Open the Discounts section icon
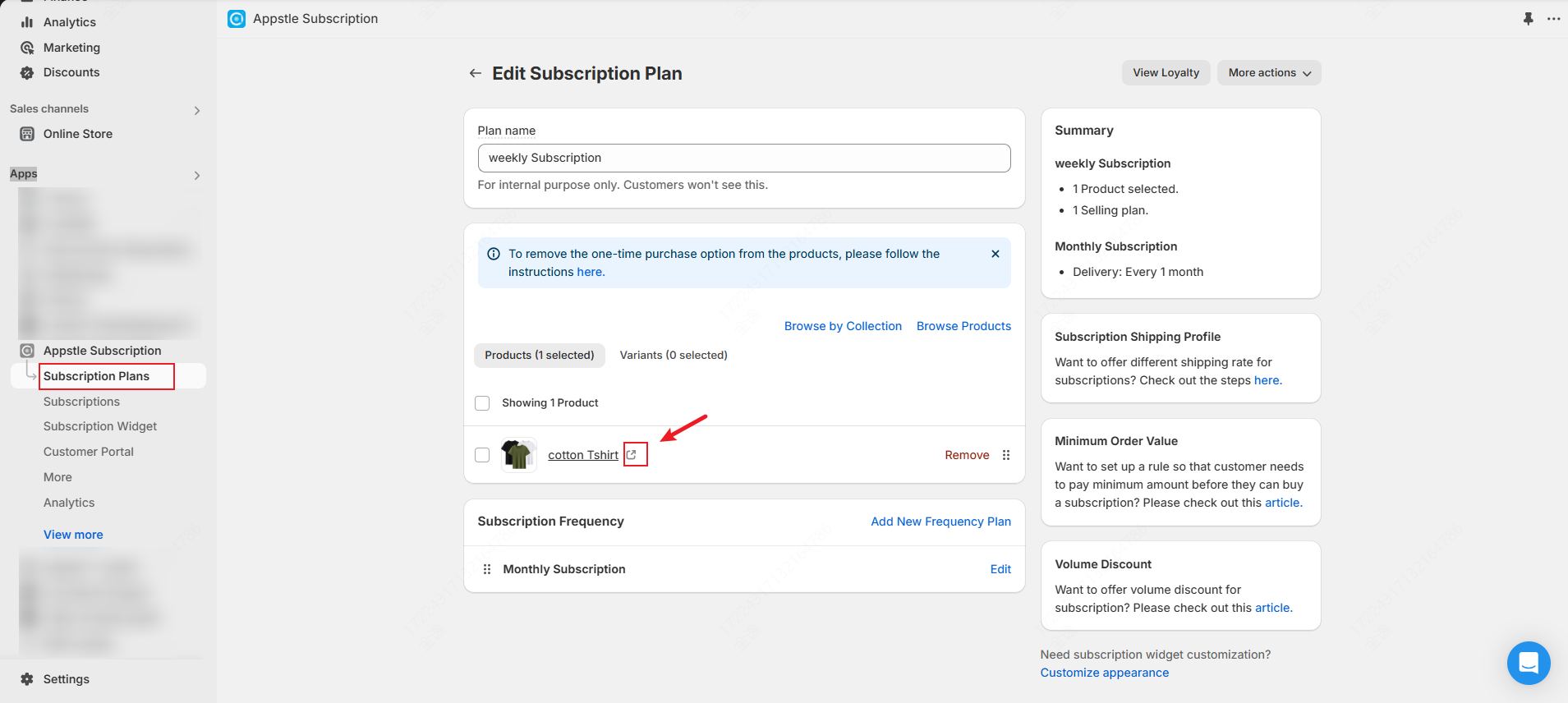Screen dimensions: 1568x703 pyautogui.click(x=27, y=72)
